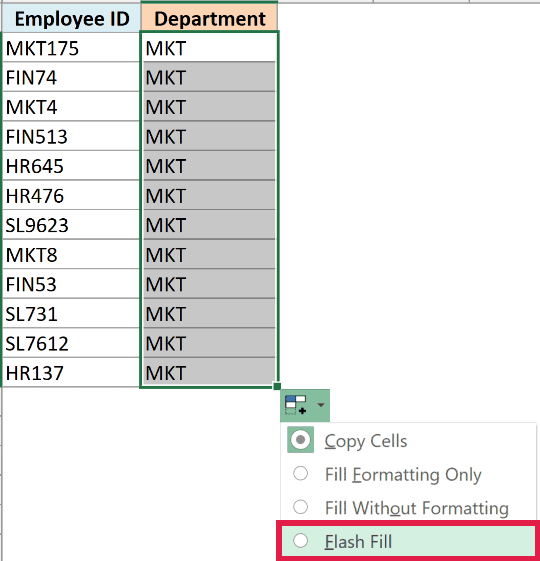Select cell containing SL7612
This screenshot has width=540, height=561.
(72, 343)
